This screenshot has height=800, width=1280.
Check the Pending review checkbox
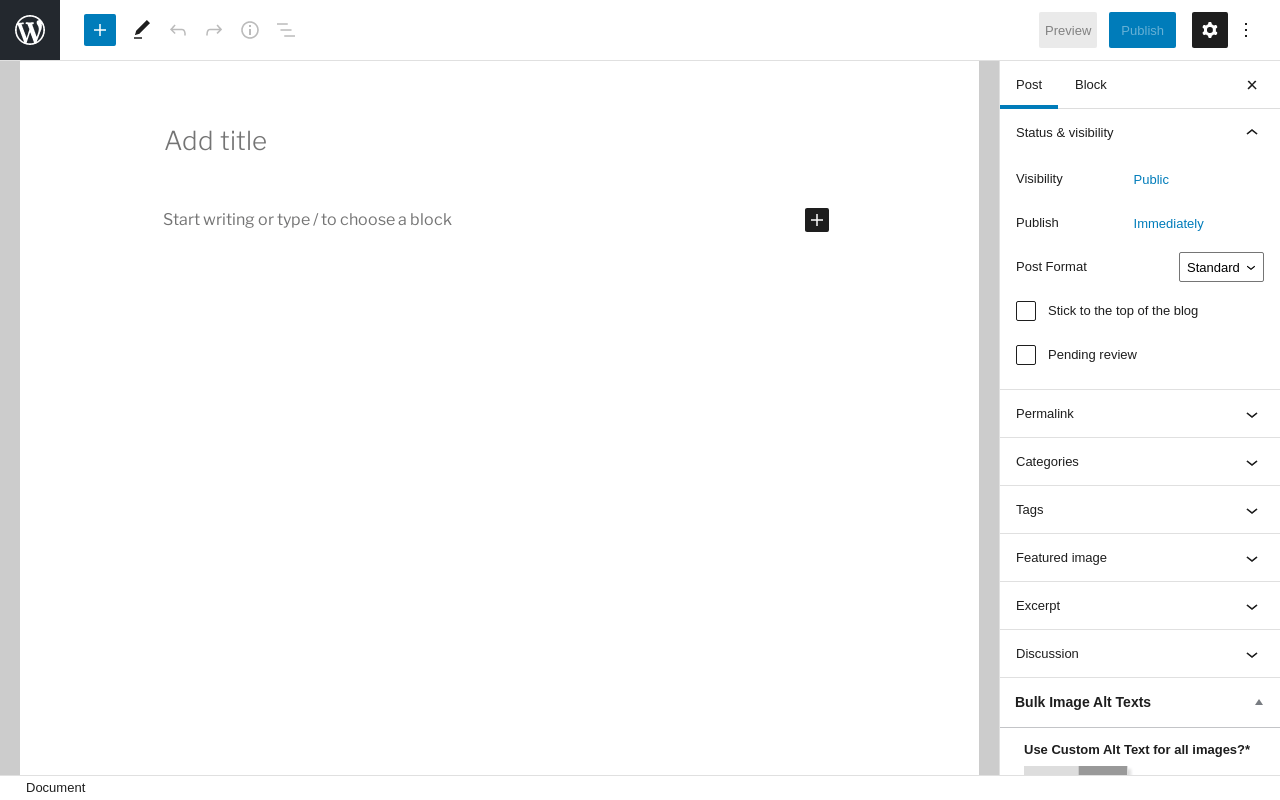click(1026, 355)
